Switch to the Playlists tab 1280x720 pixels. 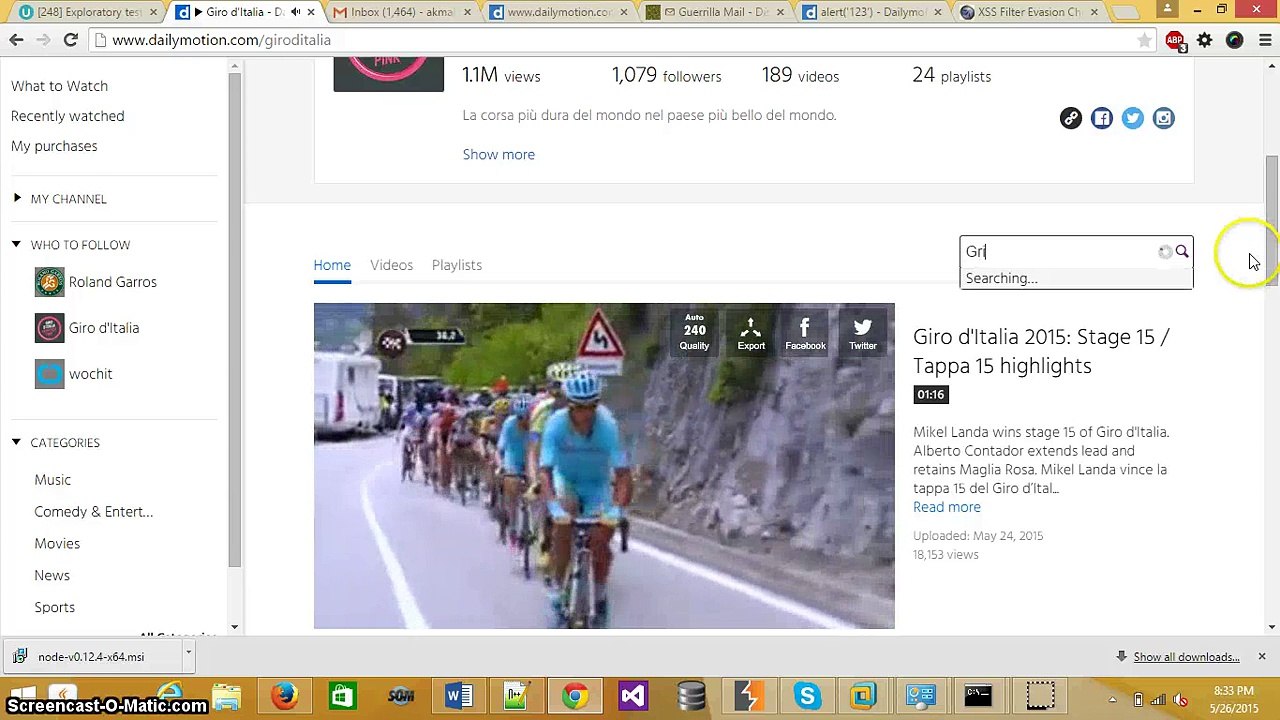(x=457, y=265)
